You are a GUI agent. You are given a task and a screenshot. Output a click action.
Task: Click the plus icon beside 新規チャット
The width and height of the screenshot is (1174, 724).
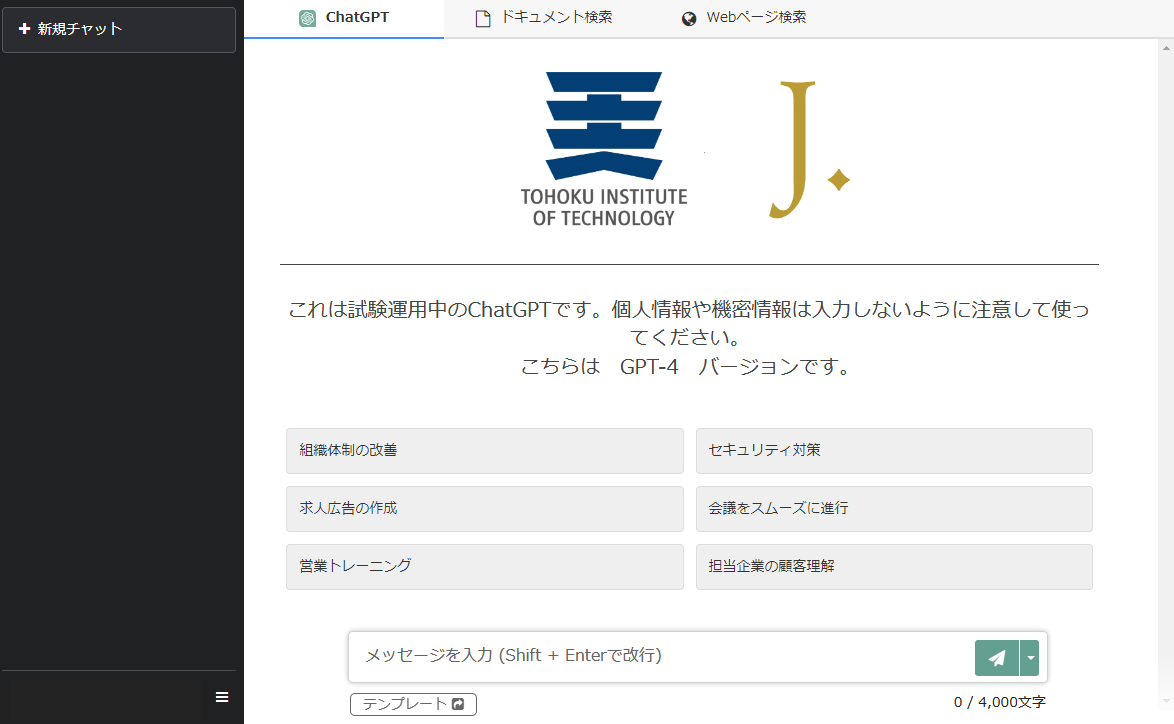[x=25, y=28]
